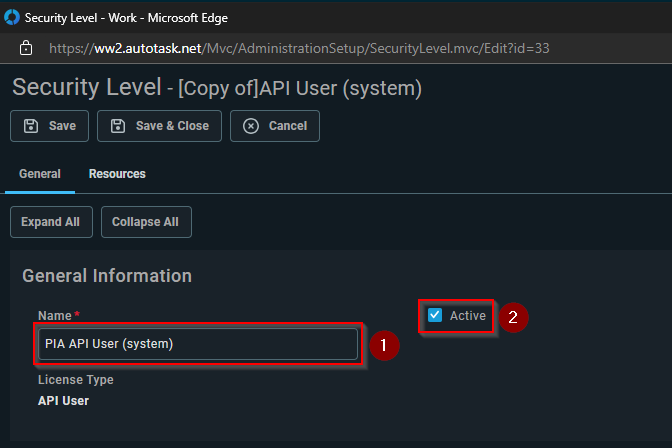
Task: Click the 'Name' field label
Action: [55, 316]
